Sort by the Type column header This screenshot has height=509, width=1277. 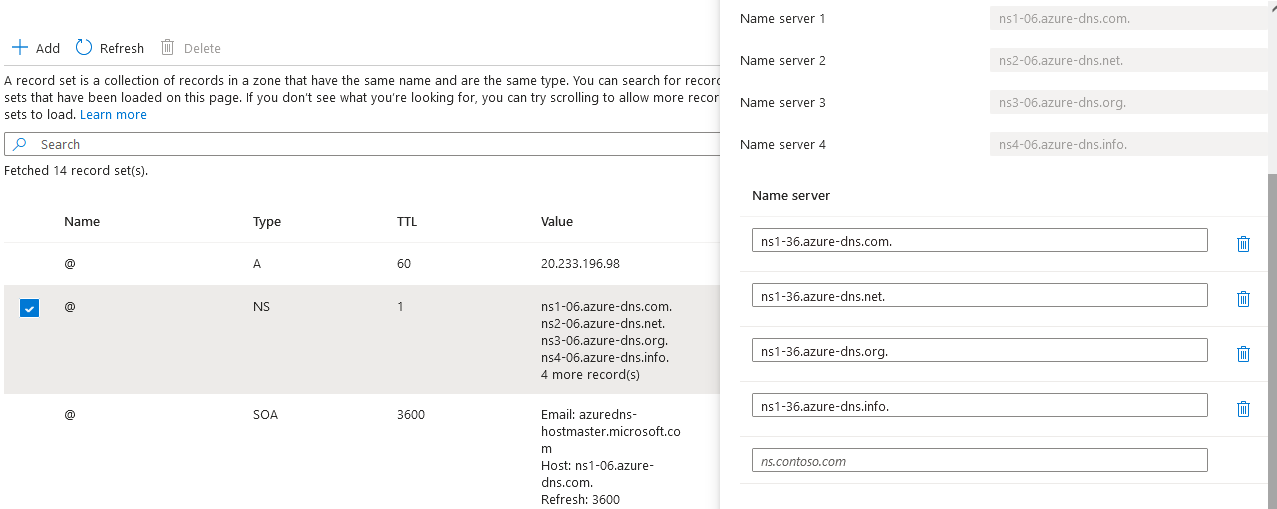(267, 222)
